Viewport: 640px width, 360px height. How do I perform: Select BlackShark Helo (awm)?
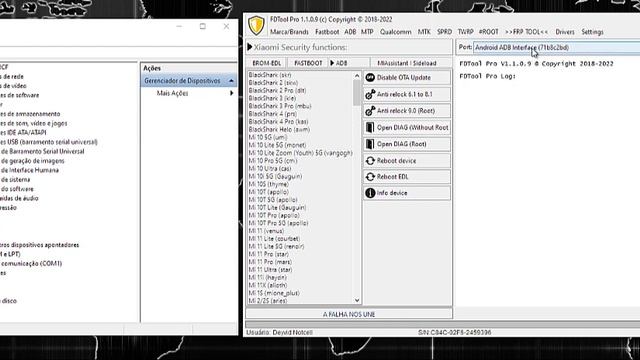click(x=279, y=129)
